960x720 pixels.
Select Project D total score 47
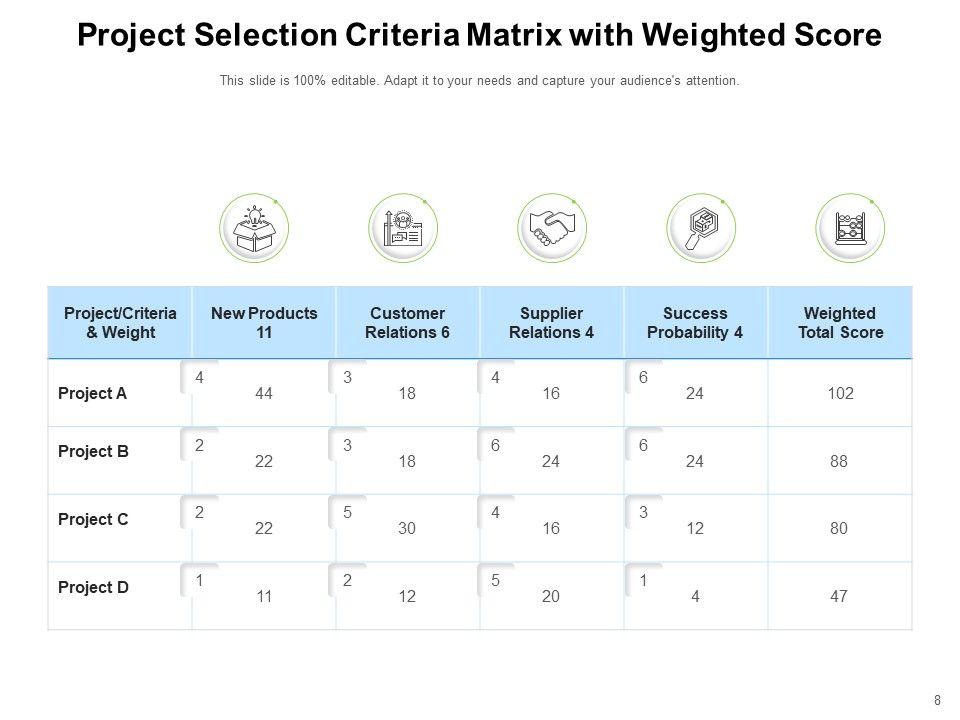coord(839,597)
